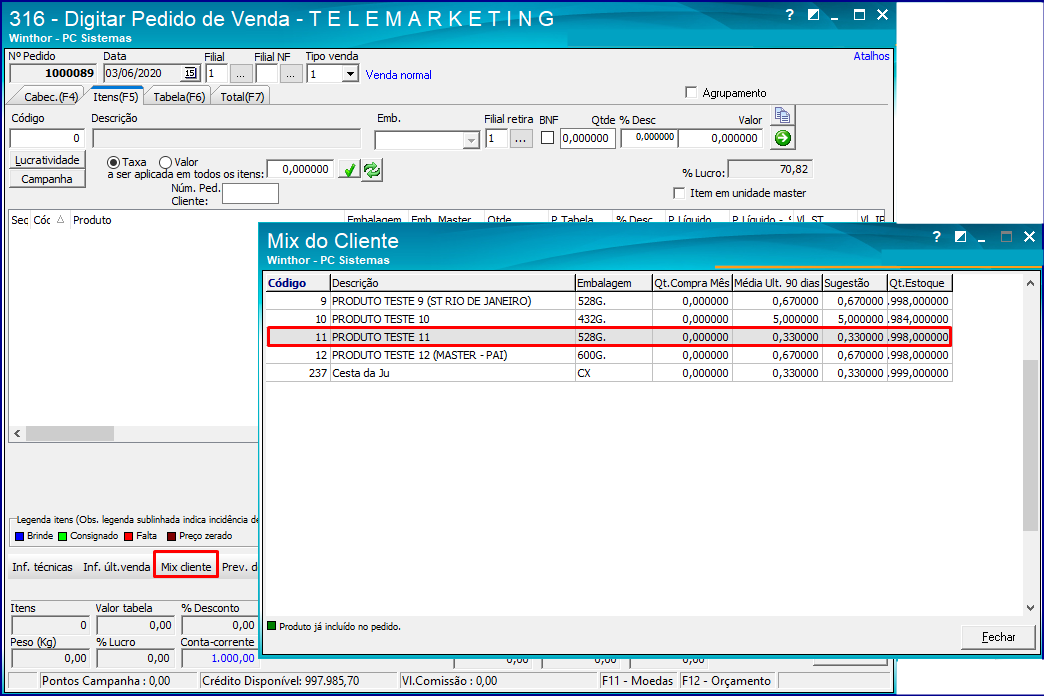Select the Taxa radio button
This screenshot has width=1044, height=696.
(113, 163)
